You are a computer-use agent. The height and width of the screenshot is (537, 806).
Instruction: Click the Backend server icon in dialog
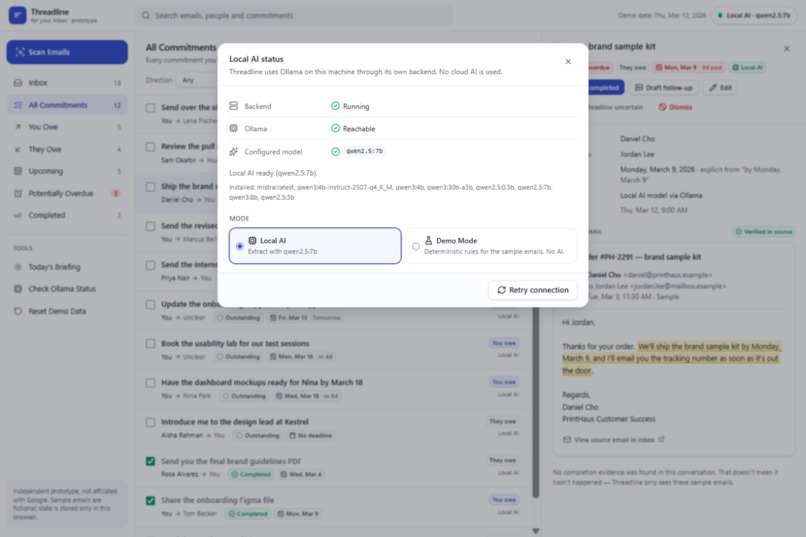click(233, 106)
